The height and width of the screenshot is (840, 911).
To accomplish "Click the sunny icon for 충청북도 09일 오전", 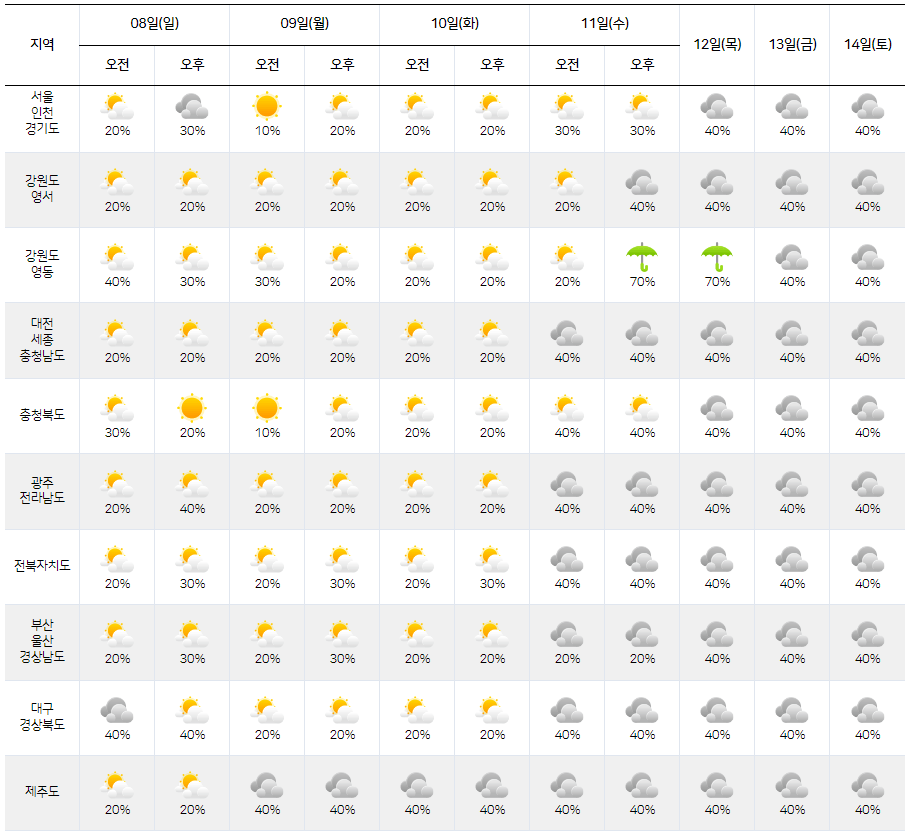I will [267, 408].
